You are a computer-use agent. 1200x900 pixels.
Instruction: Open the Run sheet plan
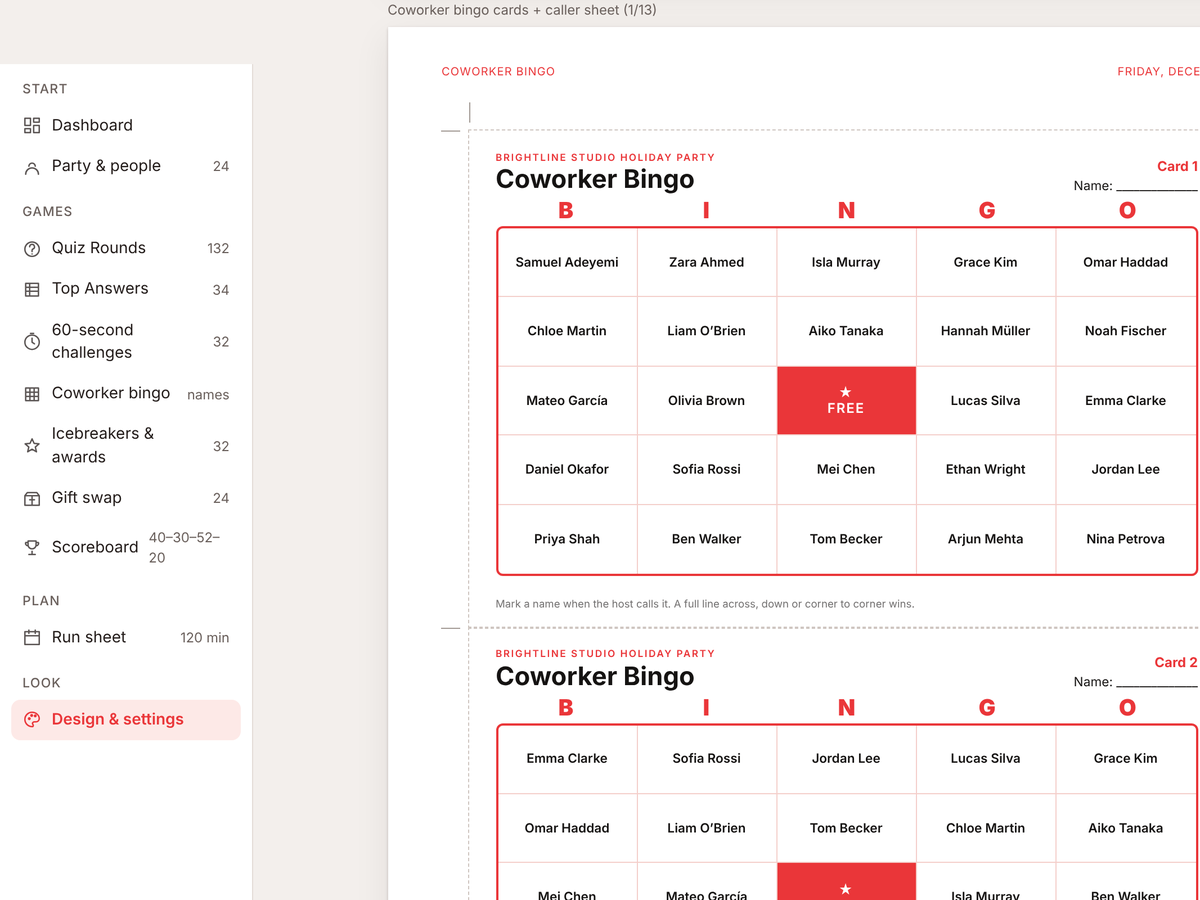[x=126, y=637]
